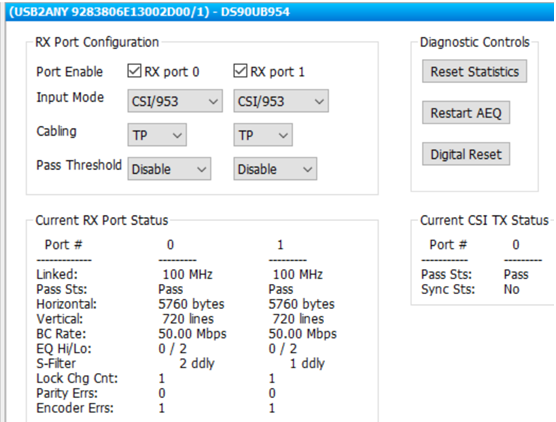Expand RX port 1 Cabling TP dropdown
The image size is (556, 422).
[x=263, y=135]
